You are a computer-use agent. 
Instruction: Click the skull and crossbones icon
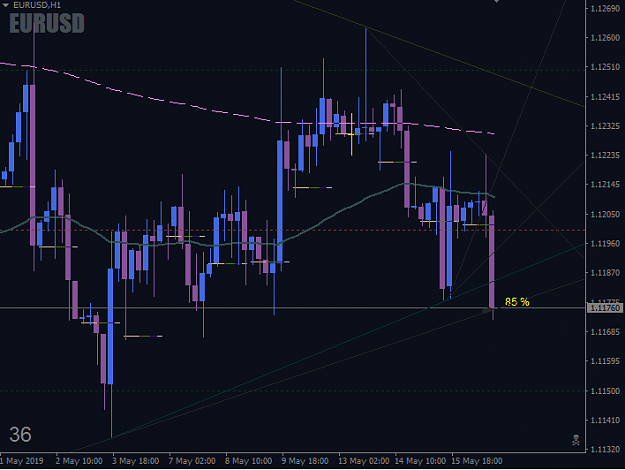tap(576, 440)
